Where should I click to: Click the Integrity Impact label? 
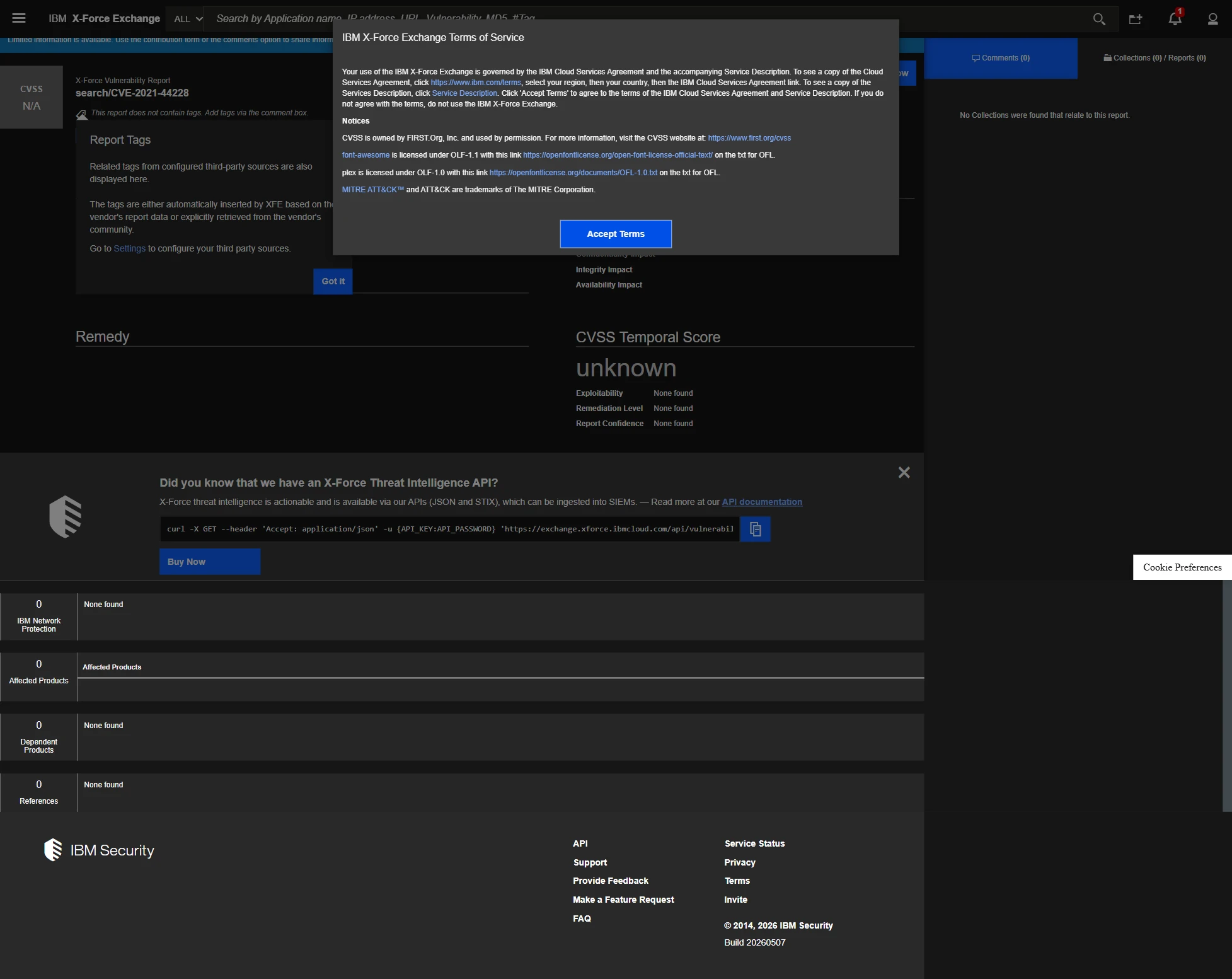point(603,270)
